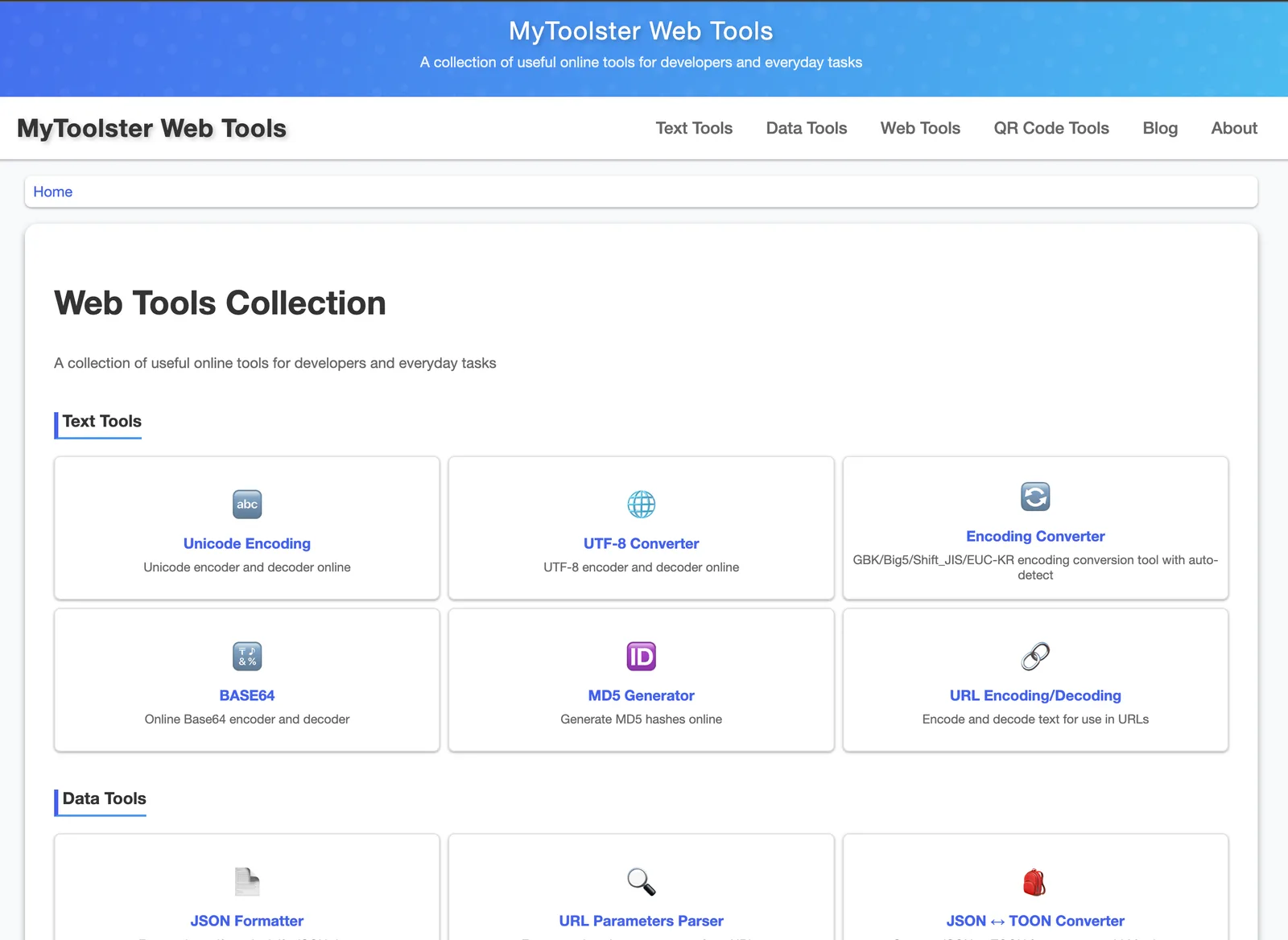This screenshot has width=1288, height=940.
Task: Click the GBK/Big5/Shift_JIS/EUC-KR description text
Action: pos(1035,567)
